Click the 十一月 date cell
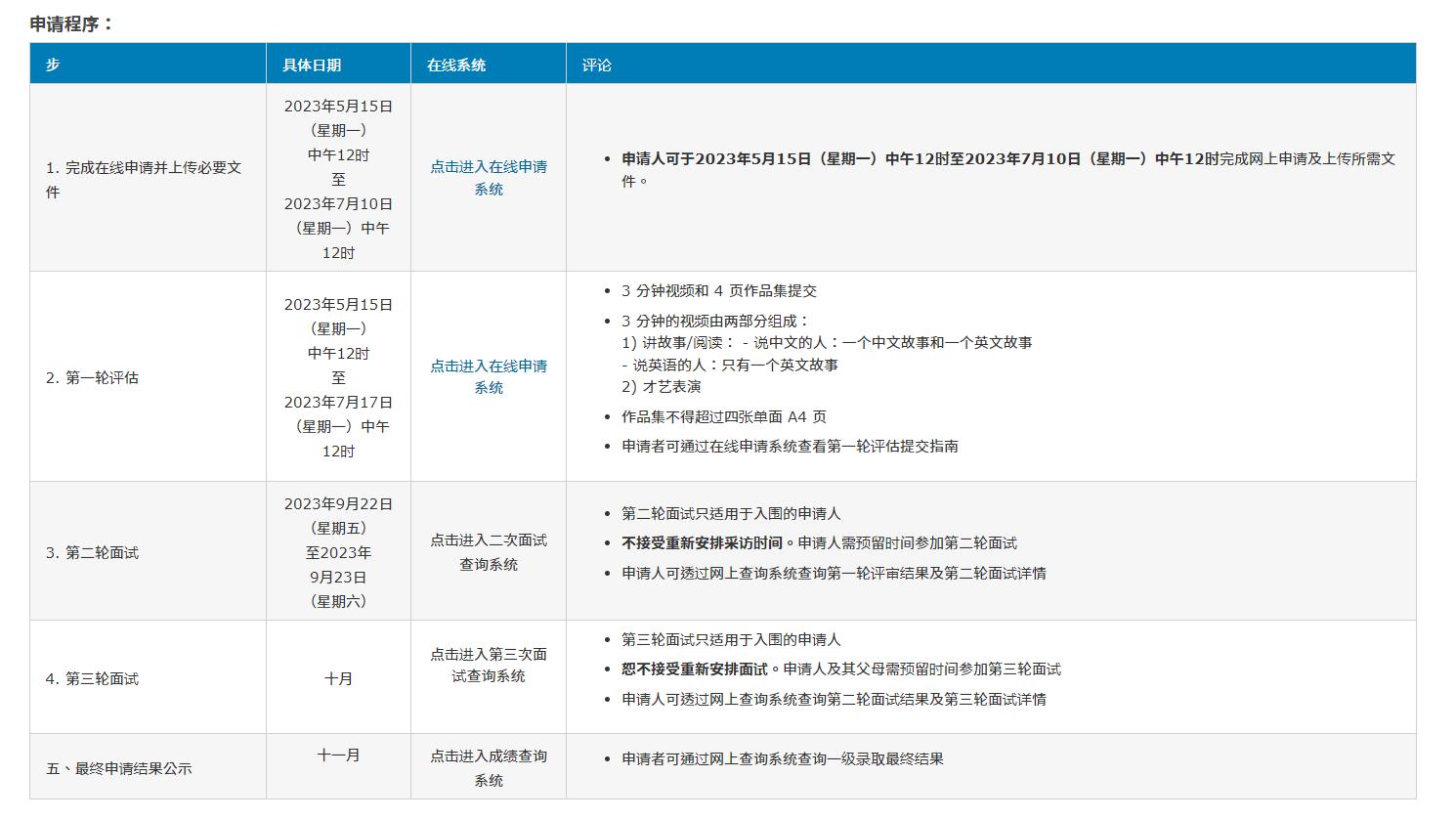The height and width of the screenshot is (820, 1456). pos(338,754)
